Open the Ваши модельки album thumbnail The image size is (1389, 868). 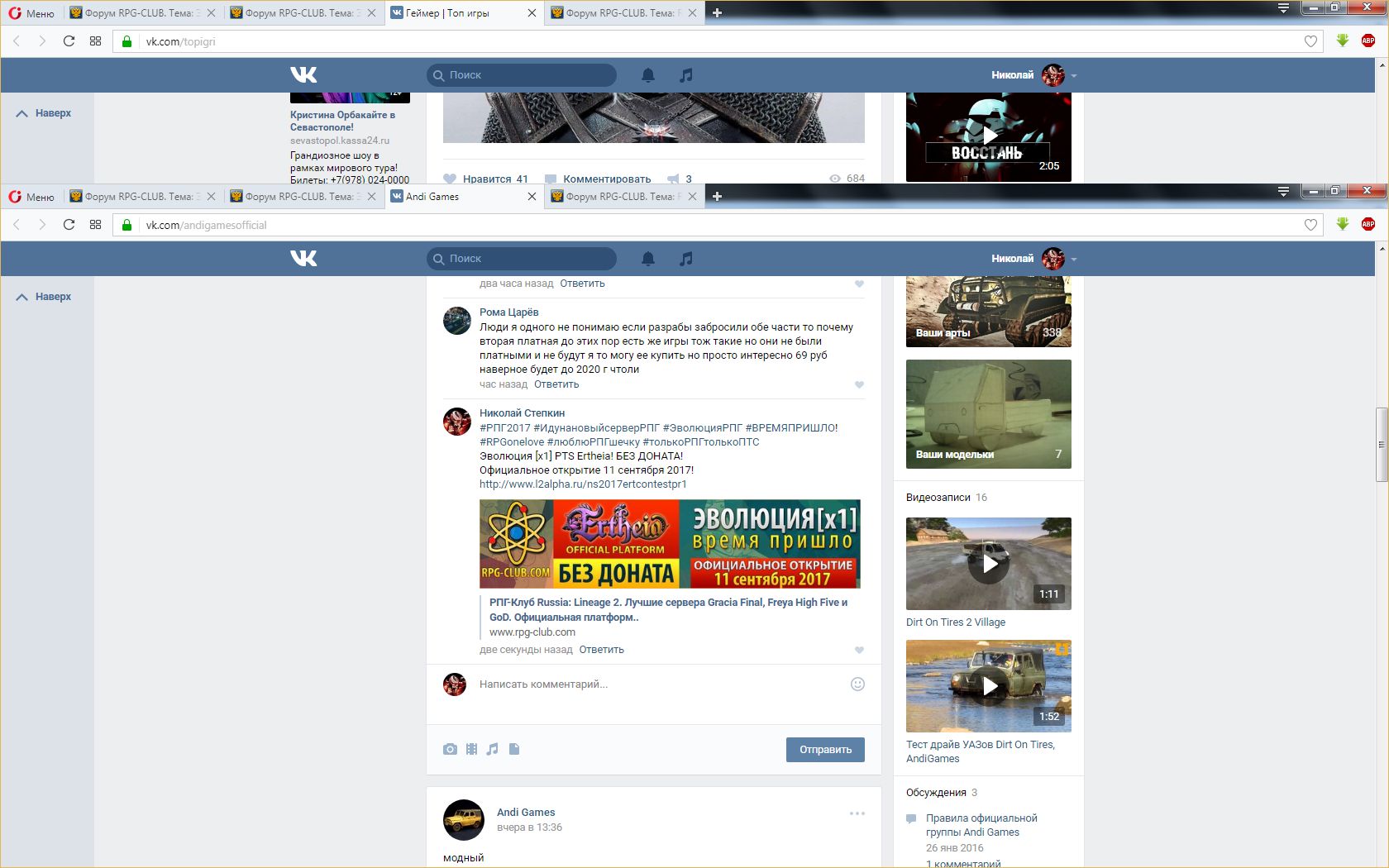tap(989, 414)
